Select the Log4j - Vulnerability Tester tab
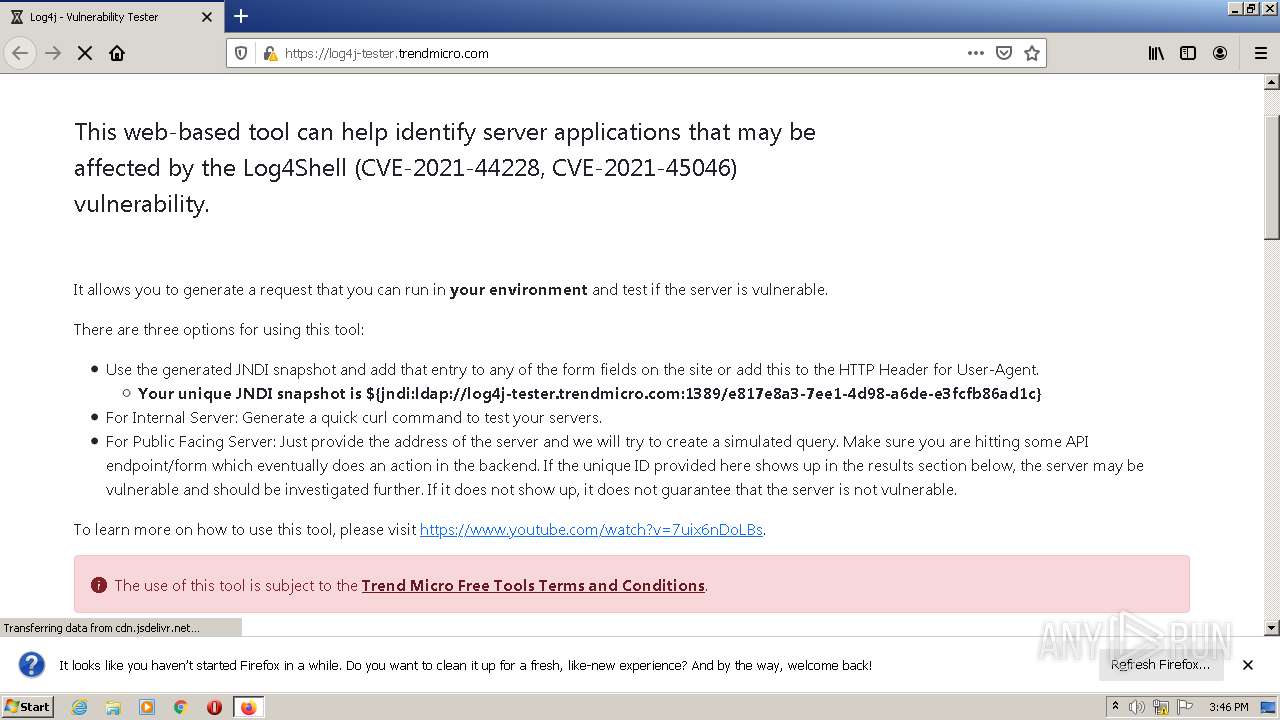 coord(111,17)
